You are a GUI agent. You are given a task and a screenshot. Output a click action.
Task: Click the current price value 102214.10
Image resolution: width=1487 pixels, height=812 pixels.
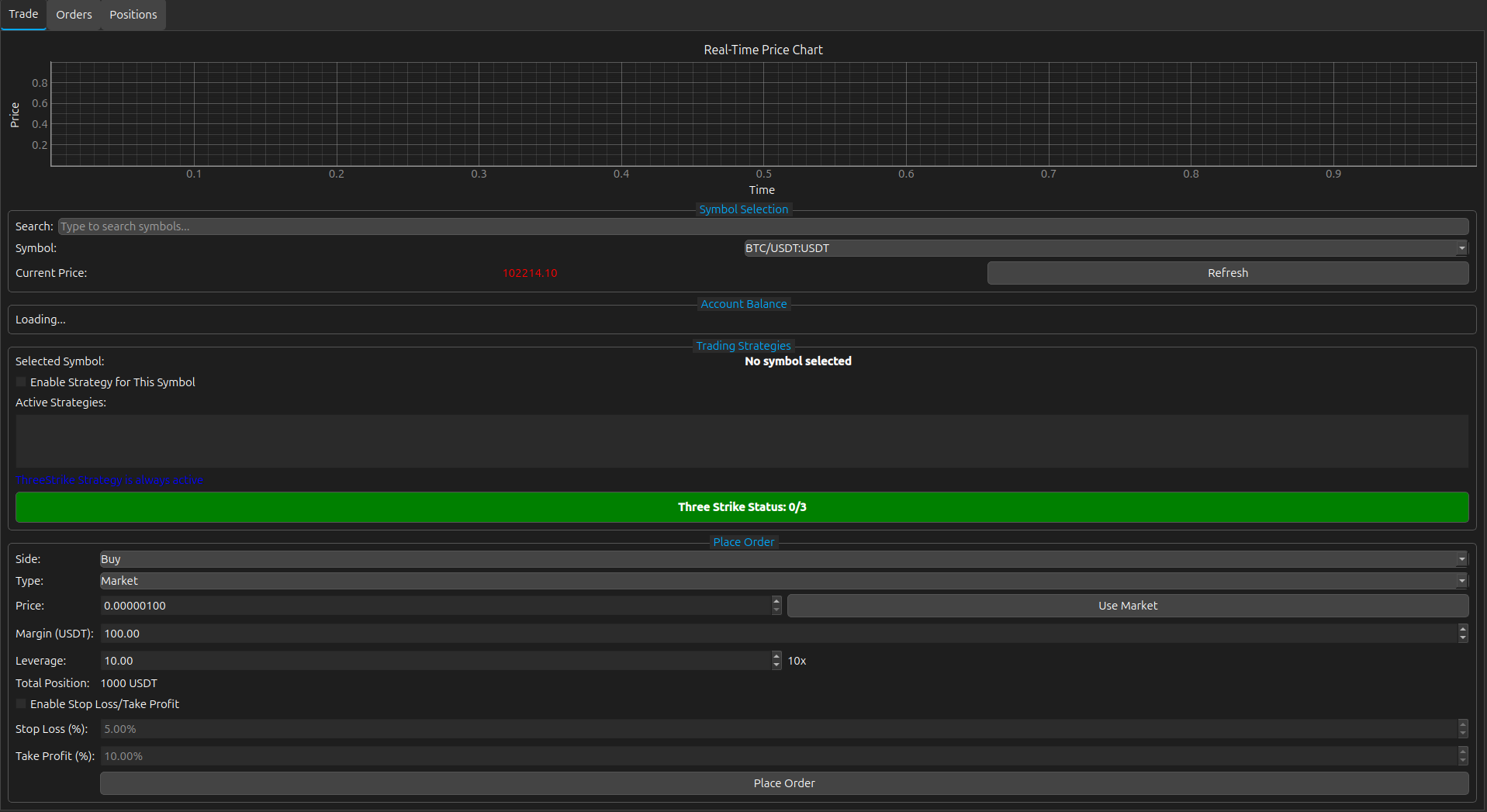(x=530, y=273)
